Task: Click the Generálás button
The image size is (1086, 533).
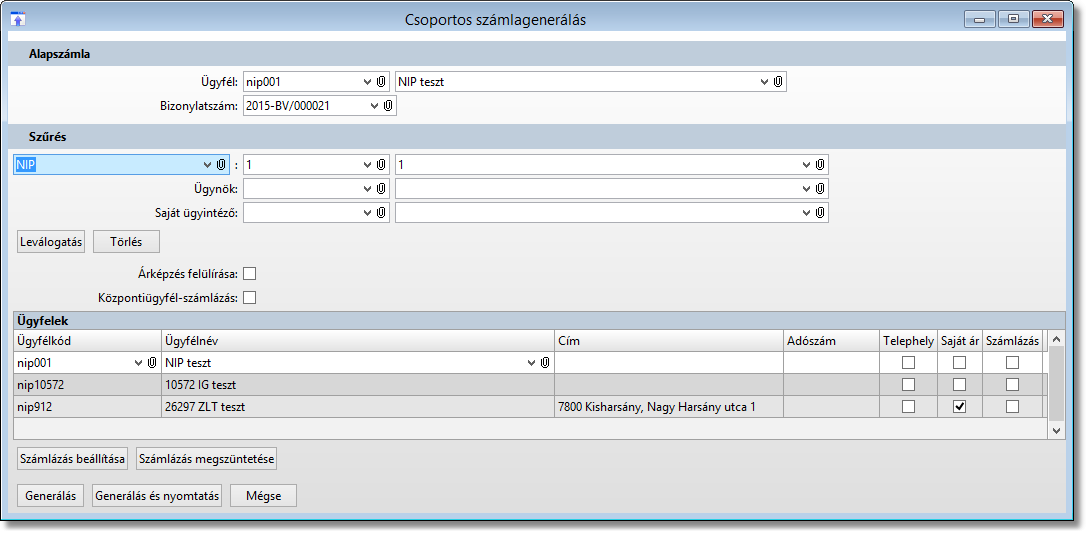Action: click(51, 496)
